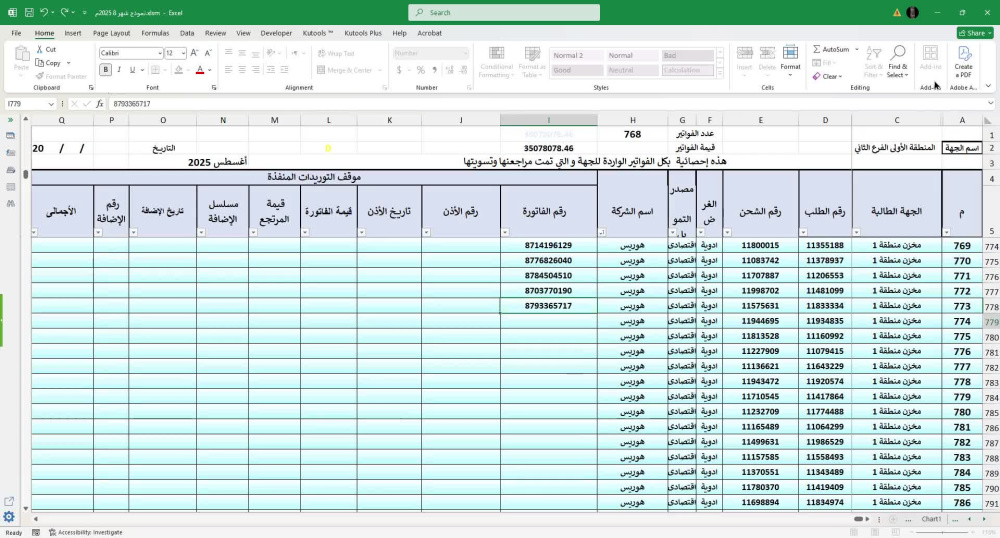Click the Accounting dollar format icon
The width and height of the screenshot is (1000, 538).
pyautogui.click(x=399, y=70)
